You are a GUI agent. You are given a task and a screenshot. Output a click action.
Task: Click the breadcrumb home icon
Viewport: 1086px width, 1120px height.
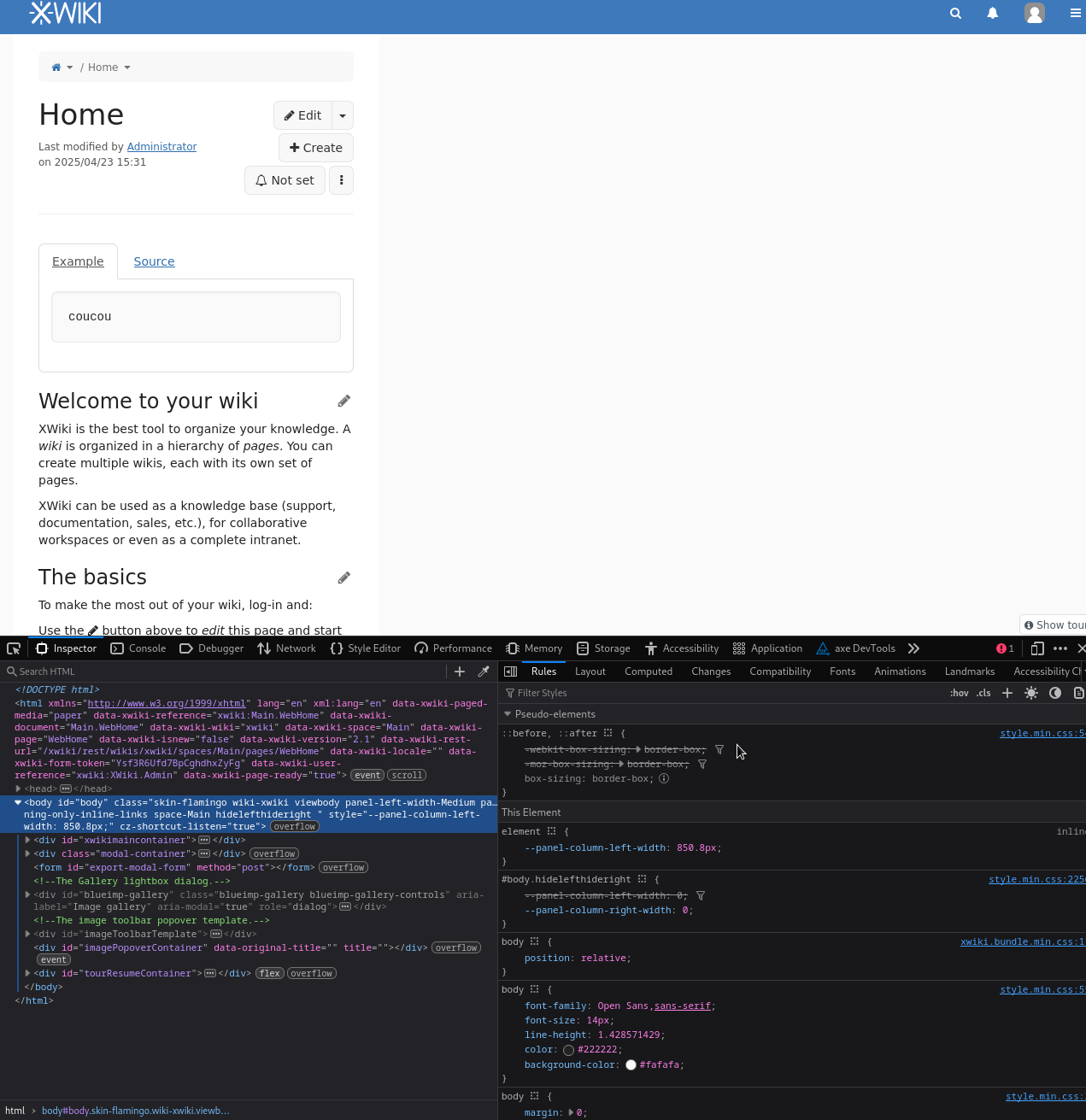56,67
